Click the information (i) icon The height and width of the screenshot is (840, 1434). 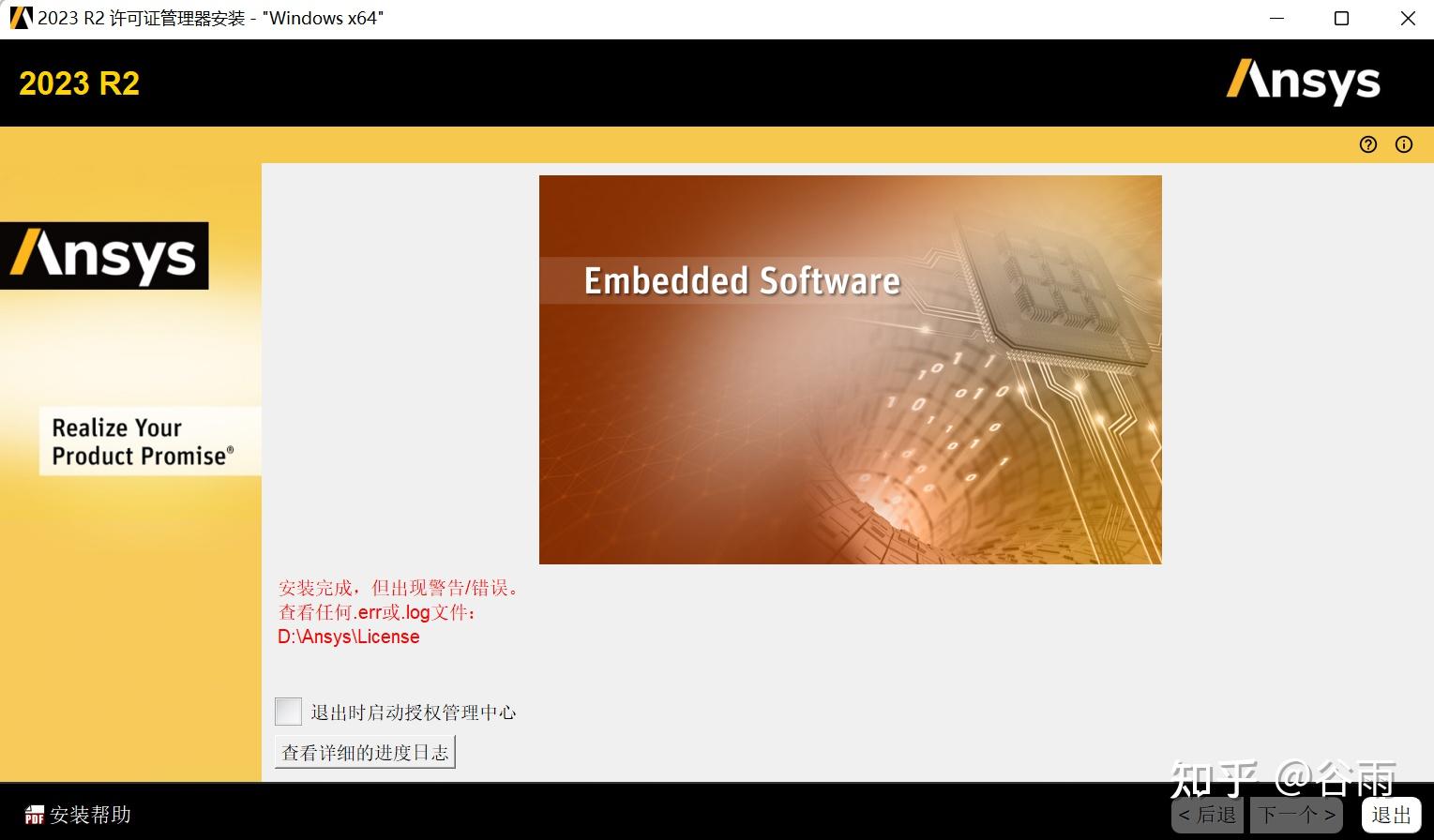(x=1403, y=143)
